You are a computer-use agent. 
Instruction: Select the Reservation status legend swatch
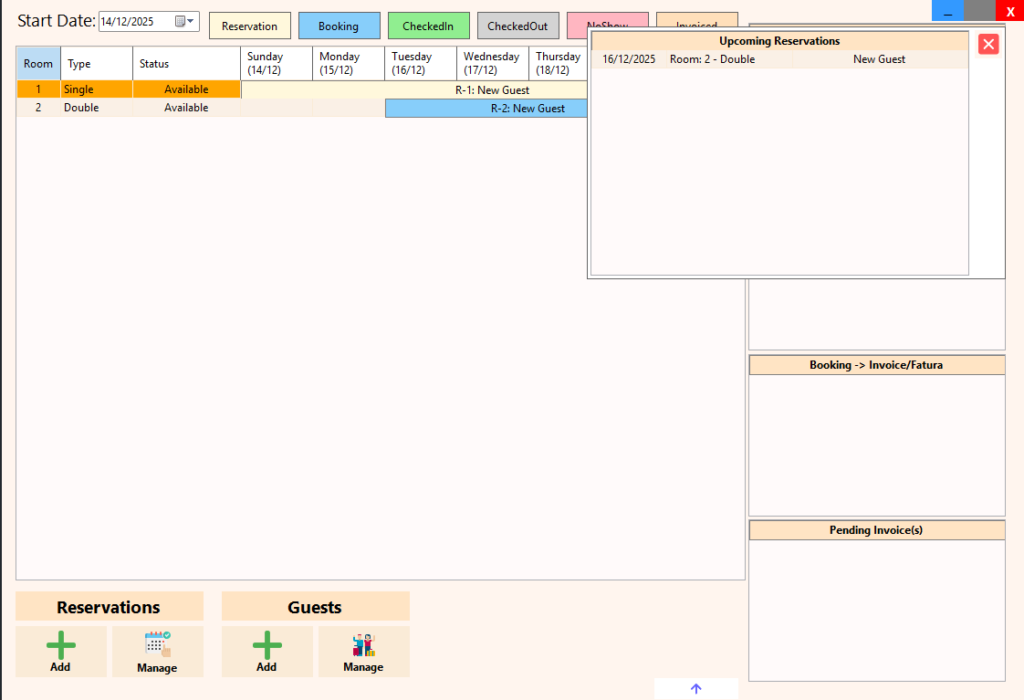pos(250,26)
